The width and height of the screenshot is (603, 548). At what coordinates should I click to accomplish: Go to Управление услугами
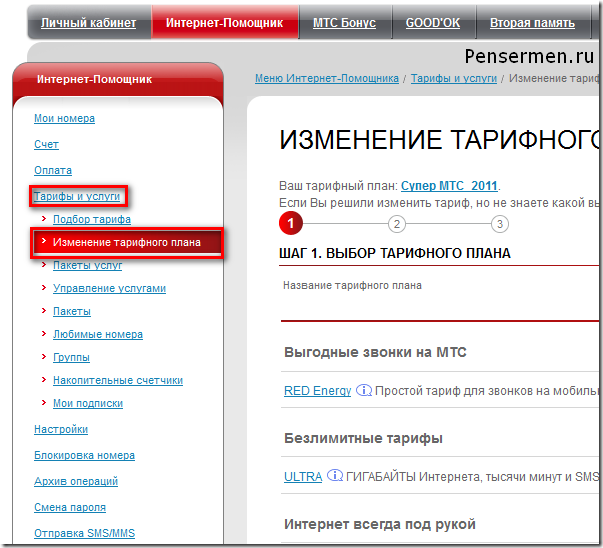tap(110, 288)
